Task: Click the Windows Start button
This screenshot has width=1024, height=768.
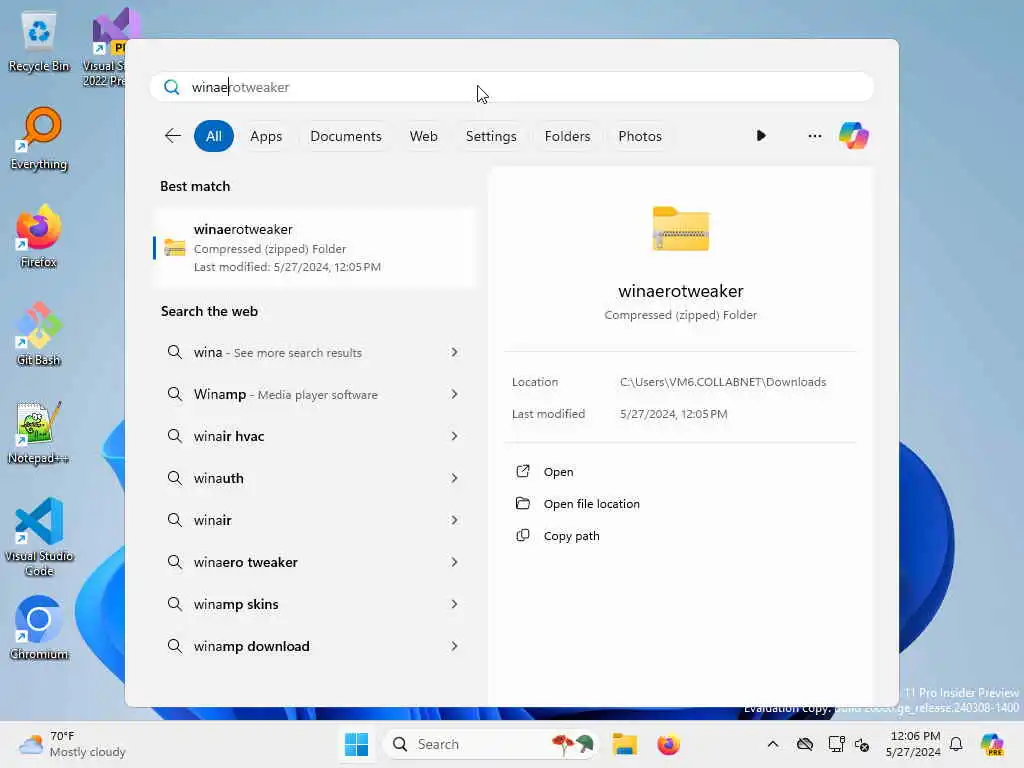Action: 357,744
